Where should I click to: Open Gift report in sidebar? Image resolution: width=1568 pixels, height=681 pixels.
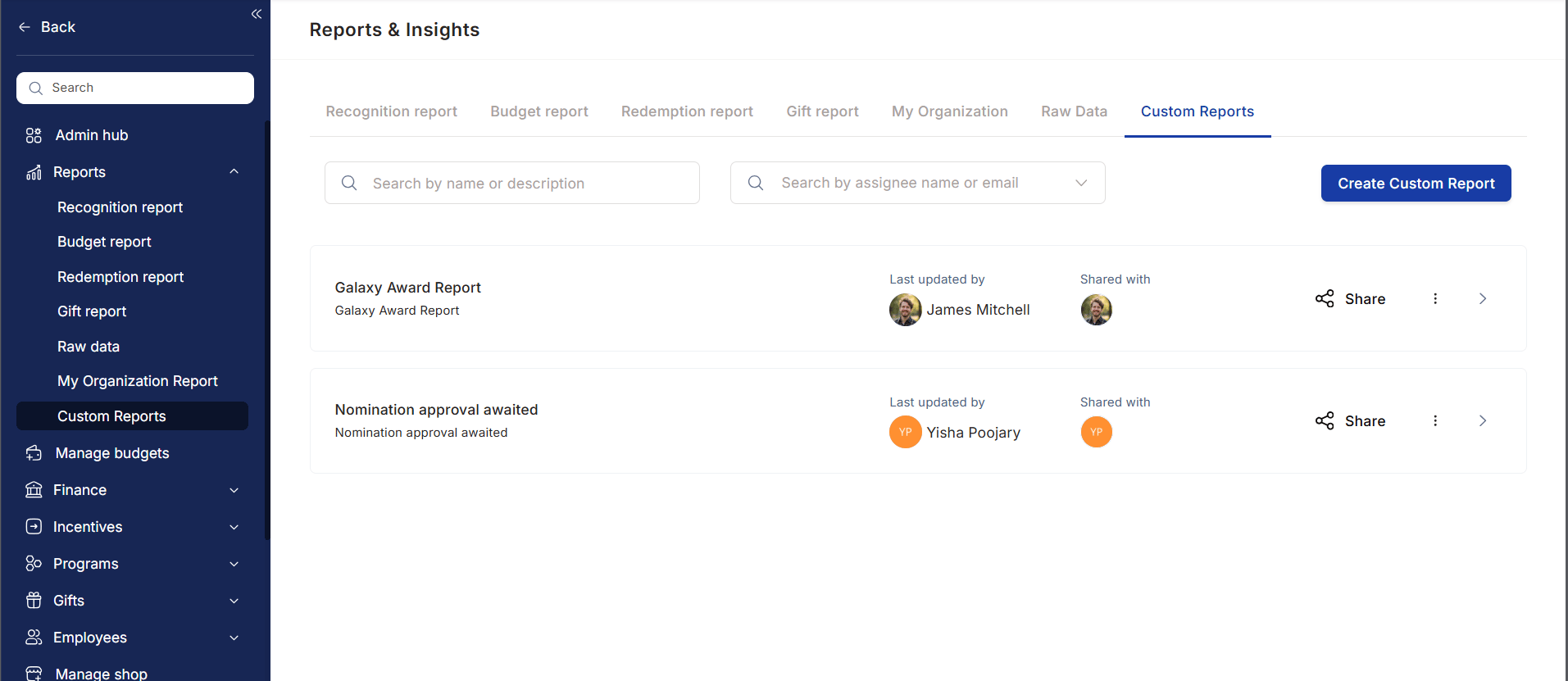(x=92, y=311)
